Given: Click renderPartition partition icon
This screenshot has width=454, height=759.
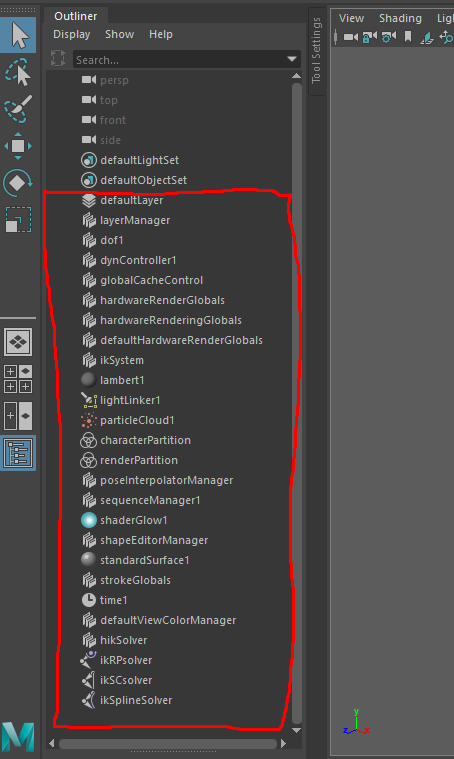Looking at the screenshot, I should click(89, 460).
